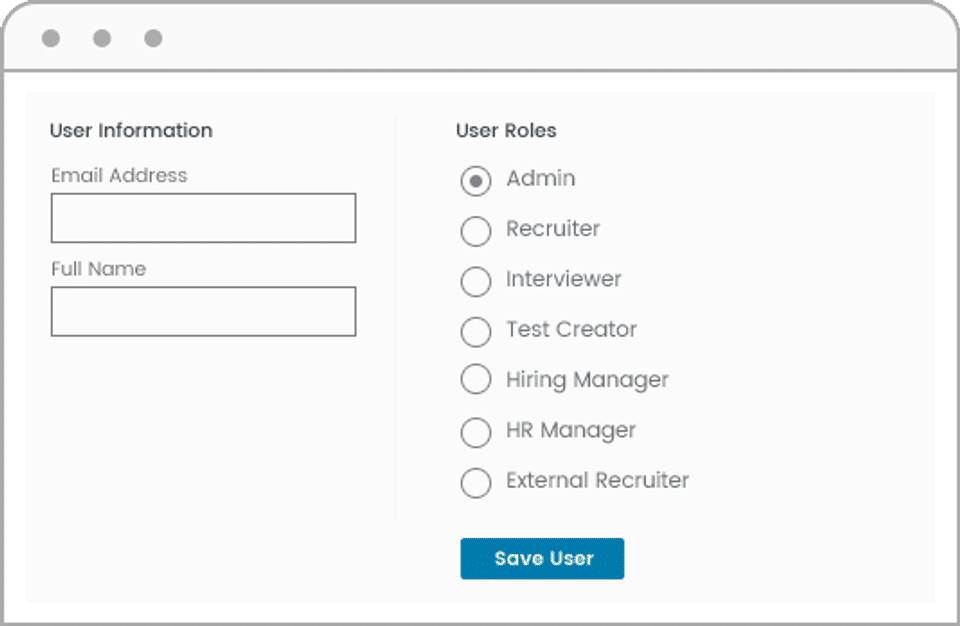Viewport: 960px width, 626px height.
Task: Click the "Hiring Manager" label text
Action: [x=587, y=380]
